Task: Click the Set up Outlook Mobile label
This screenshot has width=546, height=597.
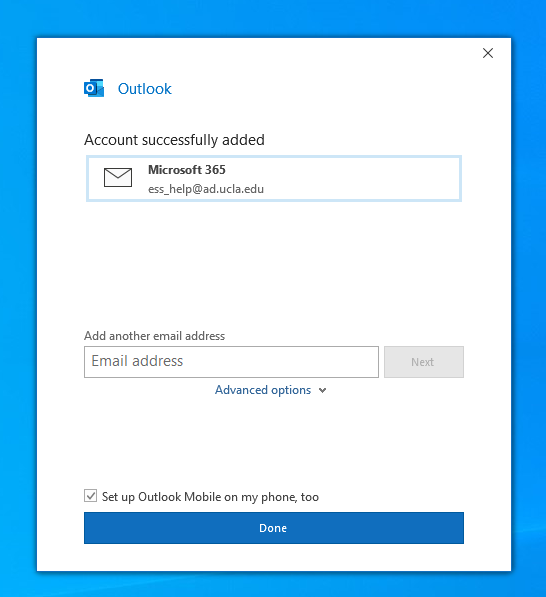Action: pos(210,497)
